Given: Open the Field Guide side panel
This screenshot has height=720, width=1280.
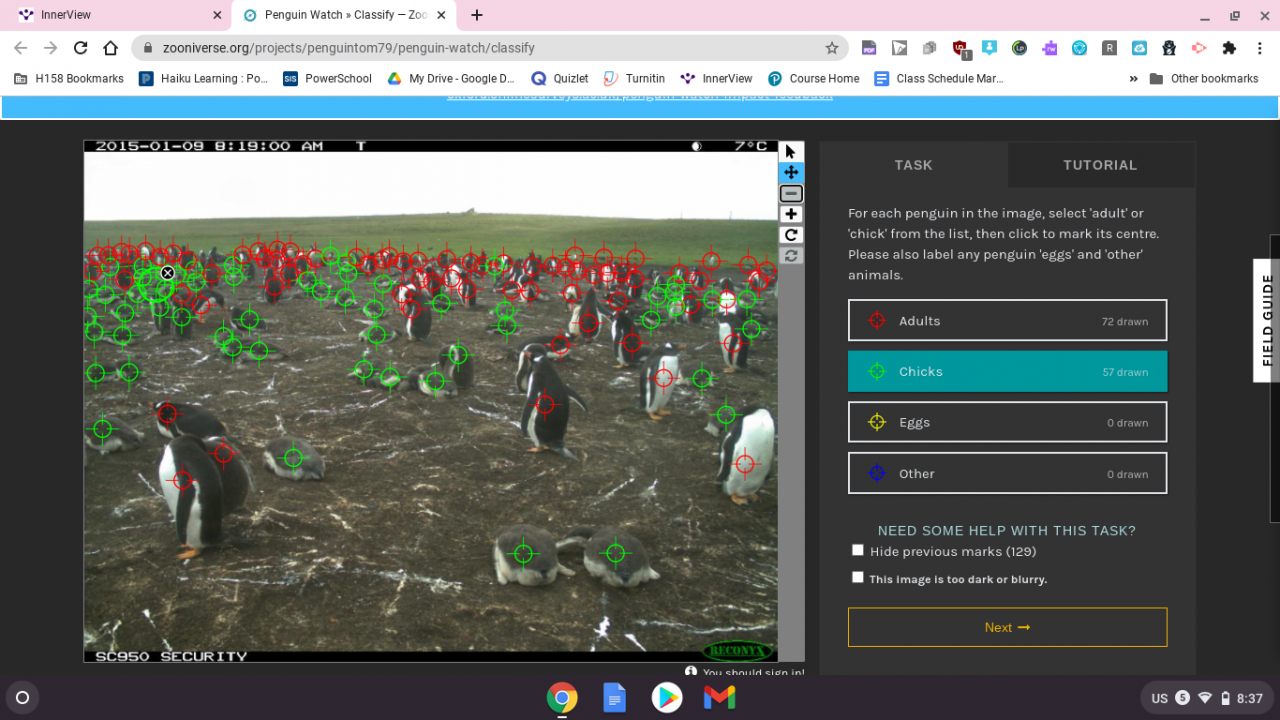Looking at the screenshot, I should point(1267,320).
